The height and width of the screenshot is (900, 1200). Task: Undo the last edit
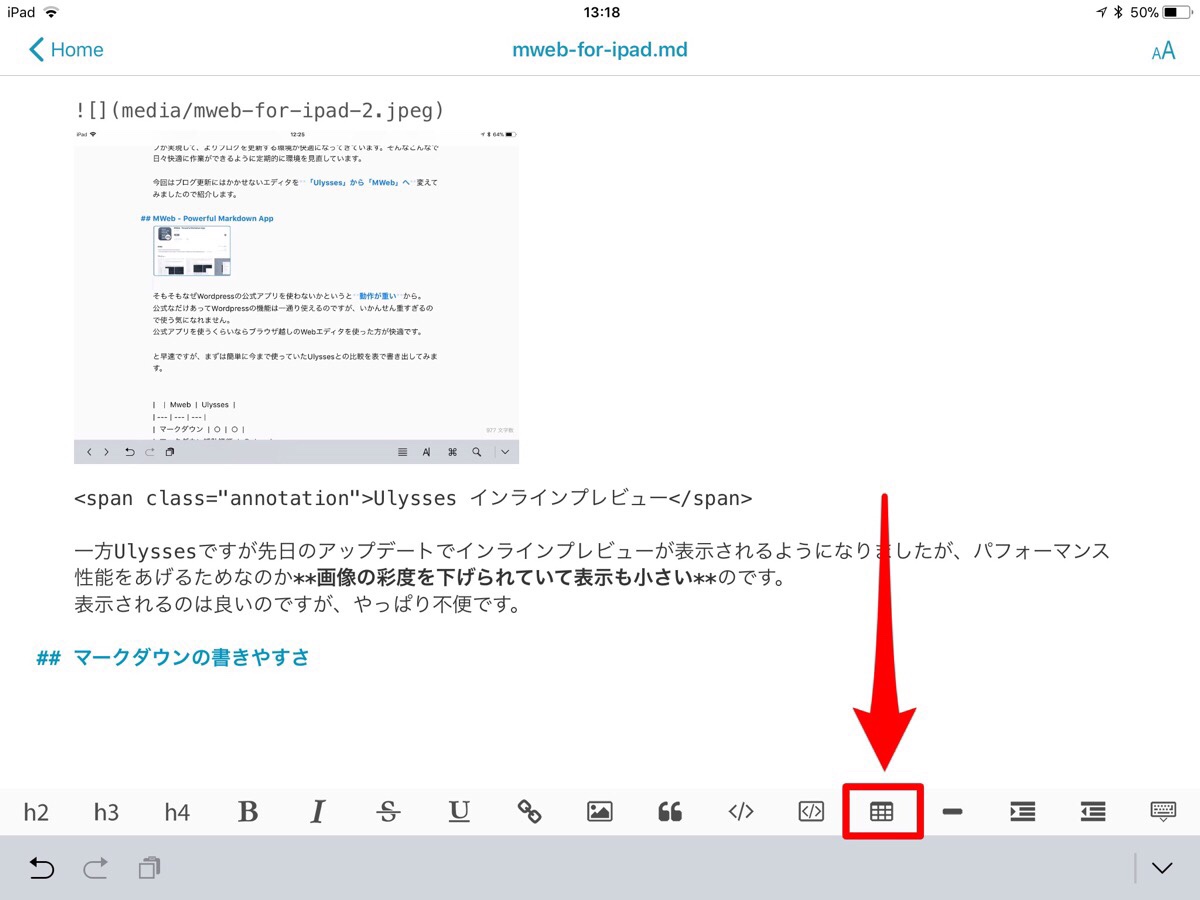[41, 868]
